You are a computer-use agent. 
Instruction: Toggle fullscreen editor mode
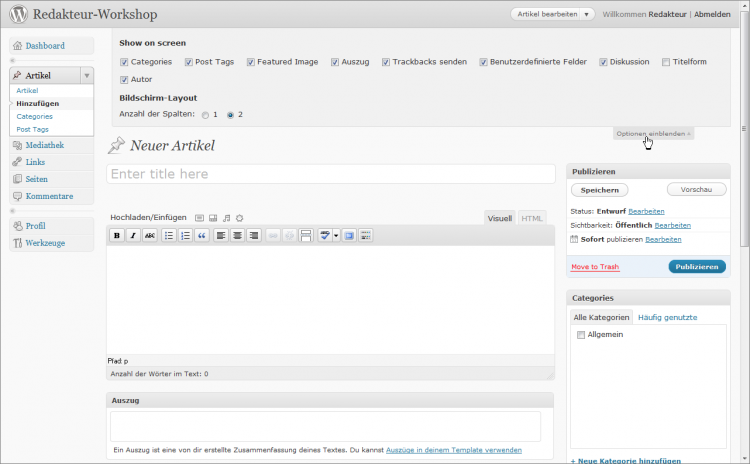click(349, 235)
